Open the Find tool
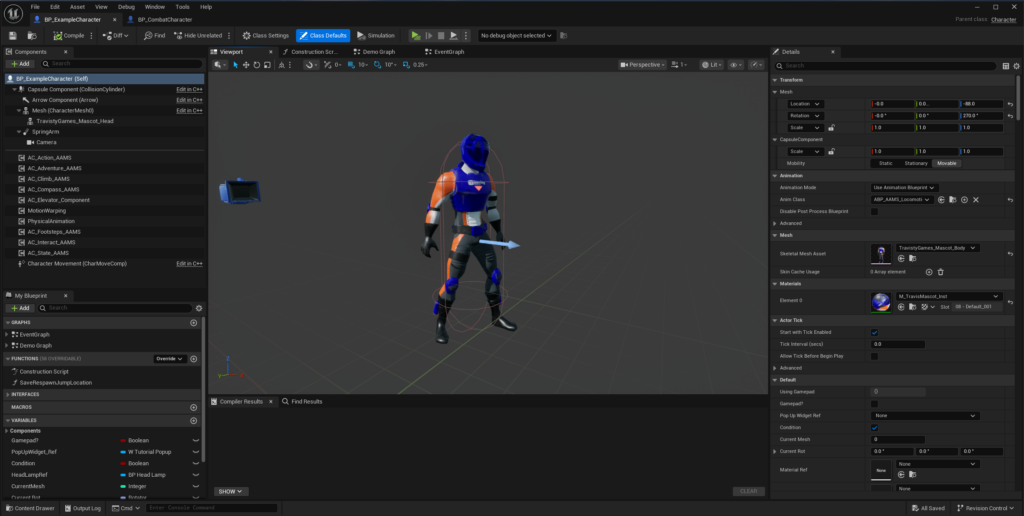The width and height of the screenshot is (1024, 516). pos(154,35)
